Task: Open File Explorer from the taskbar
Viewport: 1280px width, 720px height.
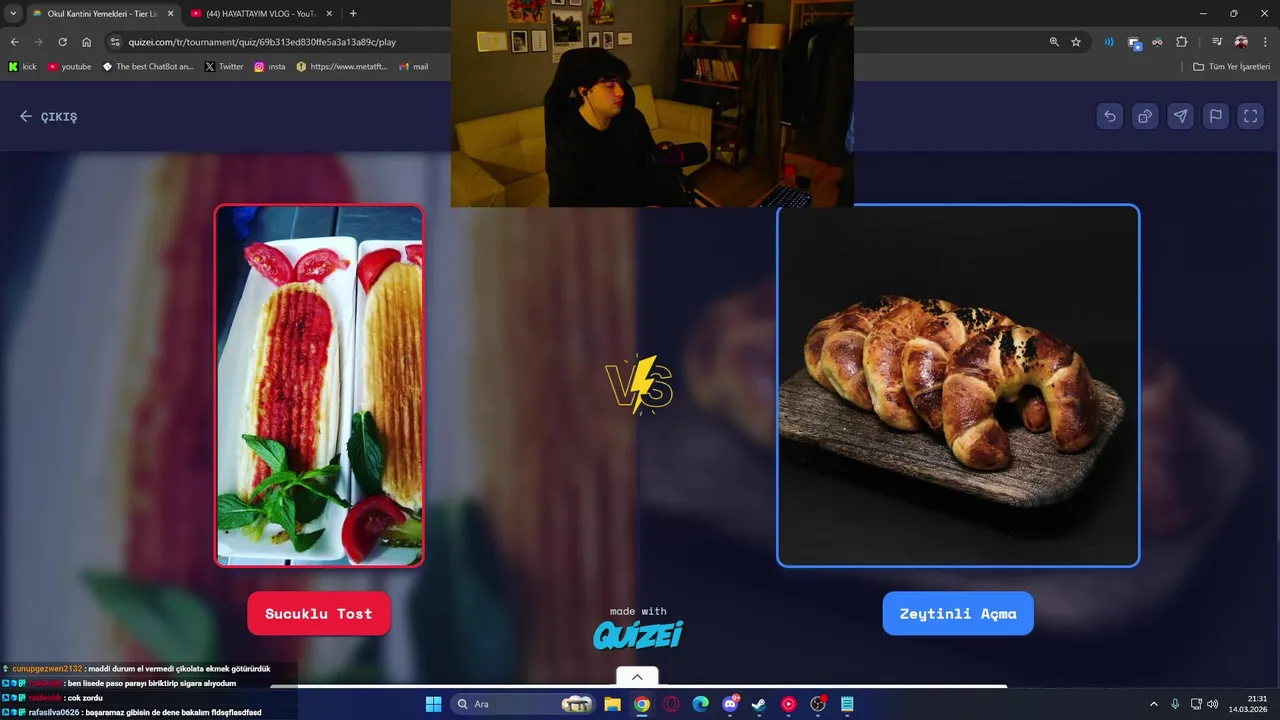Action: click(612, 704)
